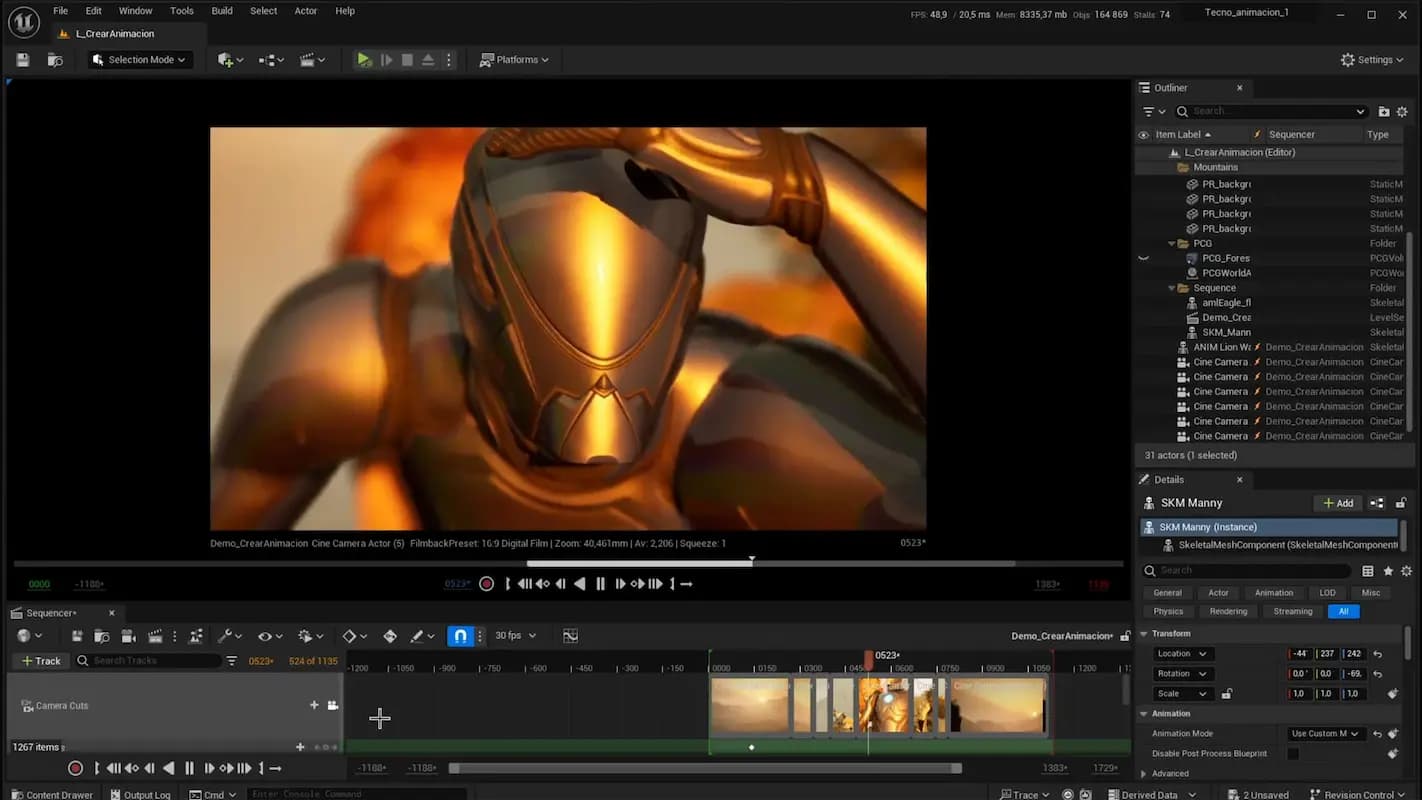Toggle Scale ratio lock icon

1227,694
